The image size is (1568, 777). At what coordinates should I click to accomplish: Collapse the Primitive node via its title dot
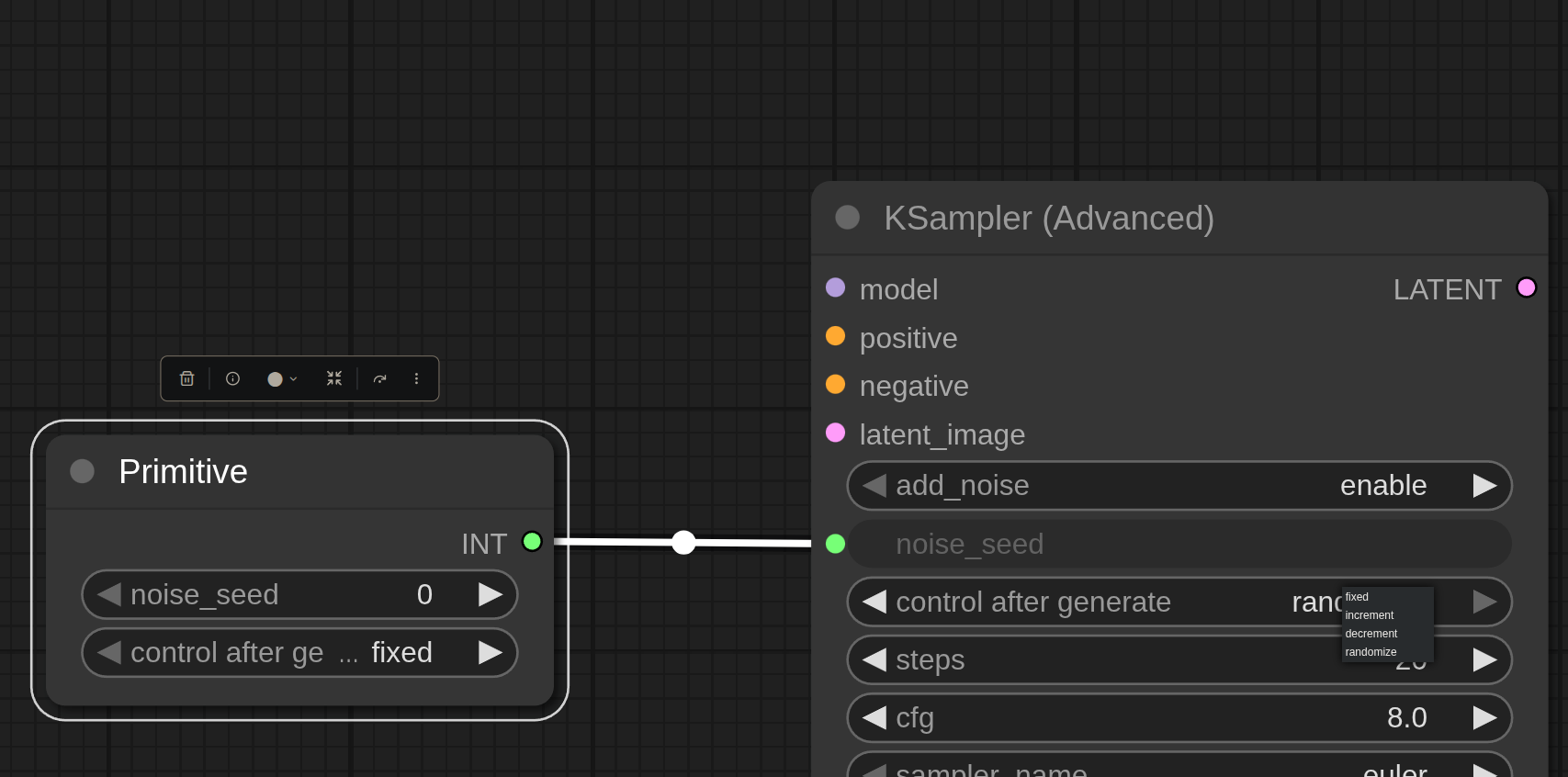(83, 471)
